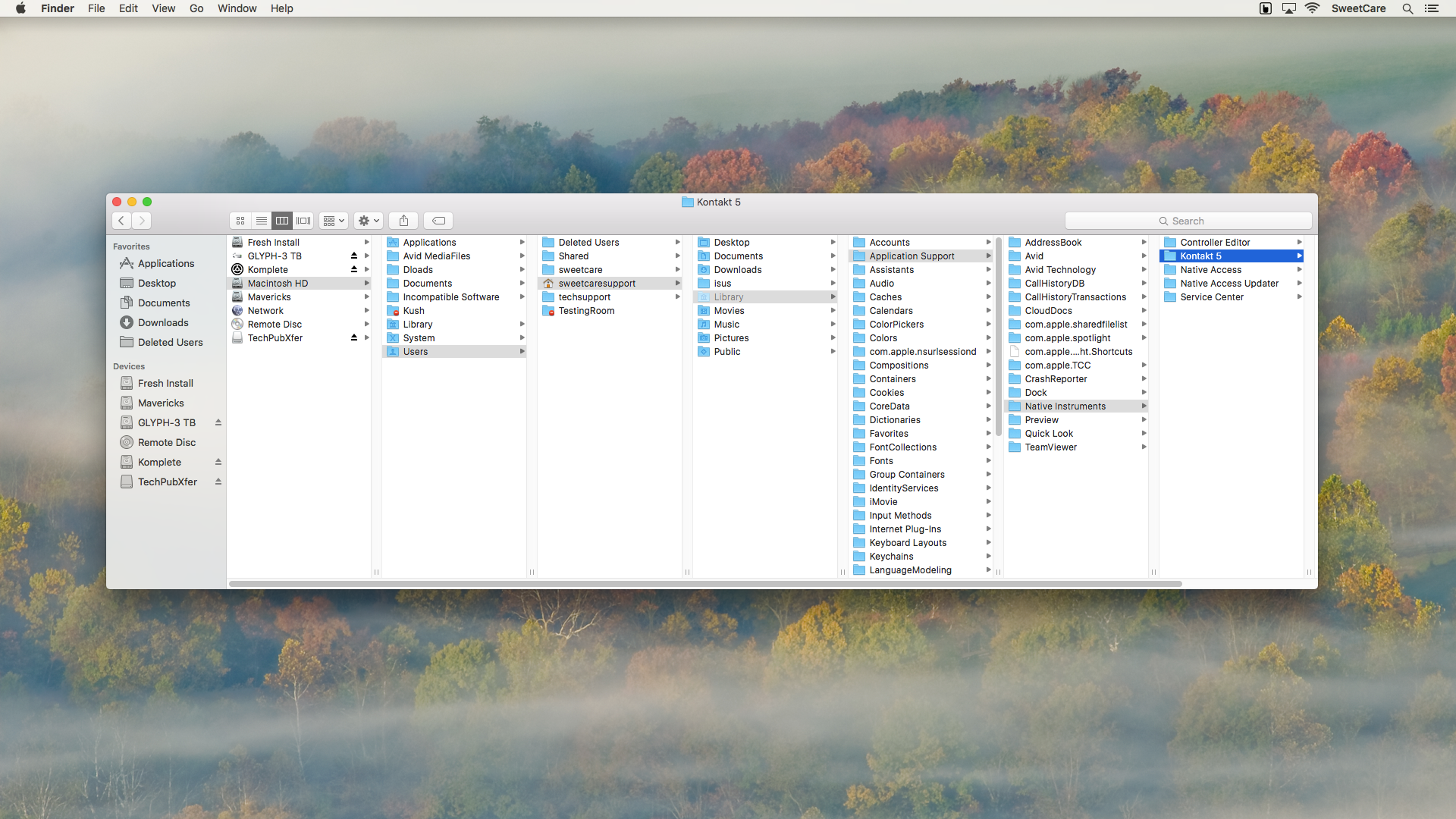Go forward with the toolbar forward arrow
The width and height of the screenshot is (1456, 819).
[142, 221]
